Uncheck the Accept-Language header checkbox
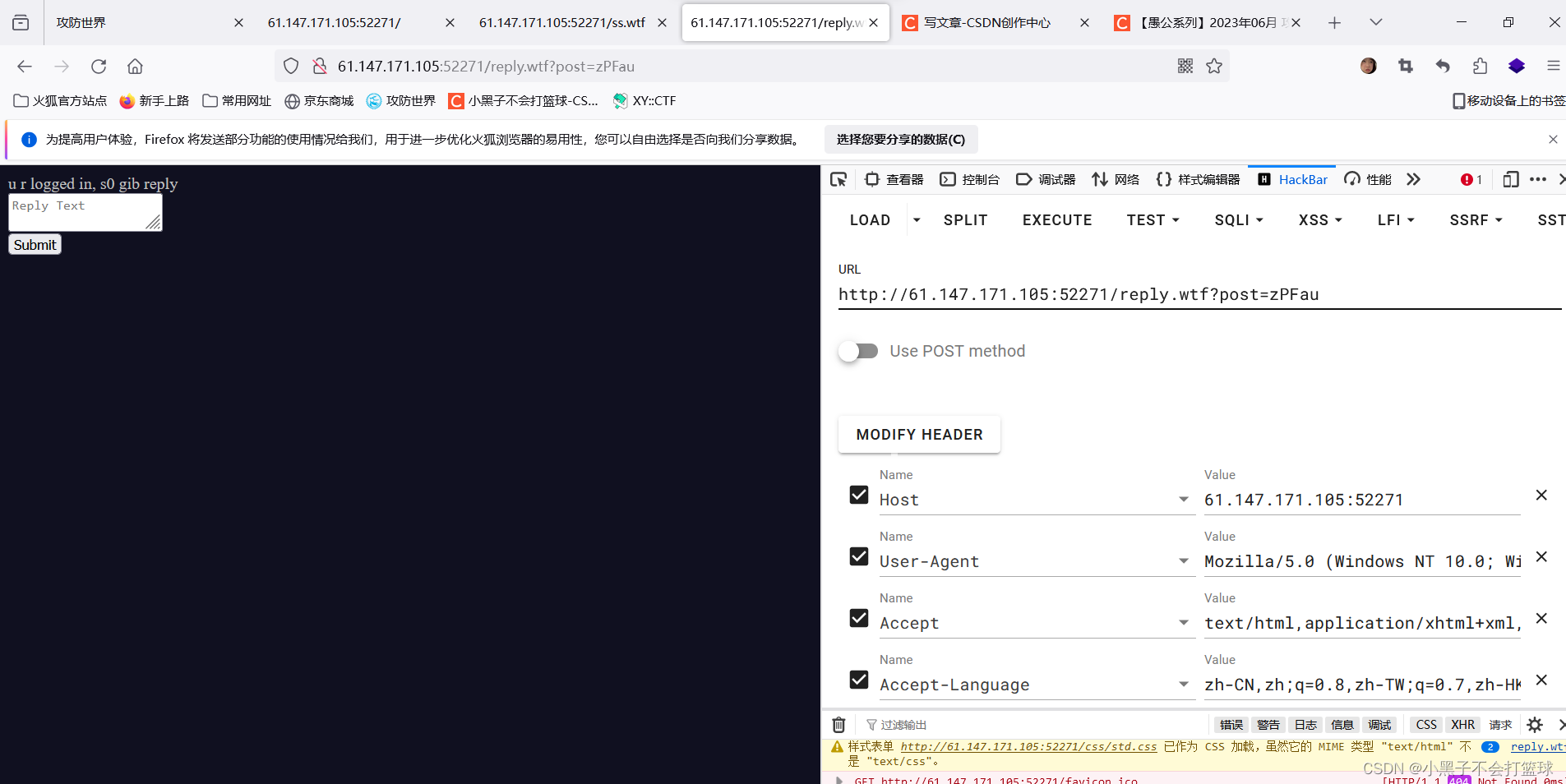Viewport: 1566px width, 784px height. click(x=858, y=680)
